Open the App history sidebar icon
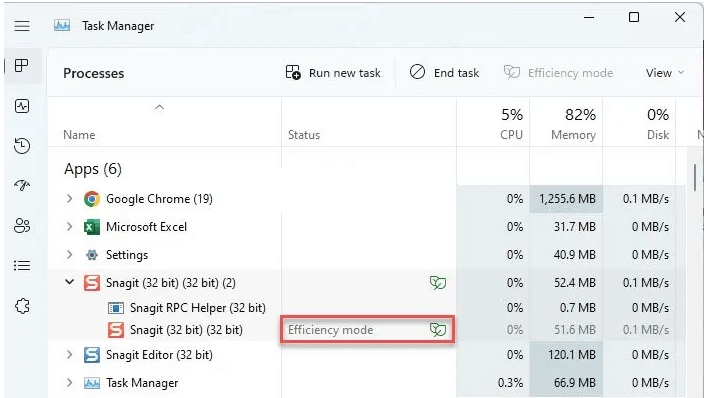This screenshot has width=704, height=398. point(22,146)
